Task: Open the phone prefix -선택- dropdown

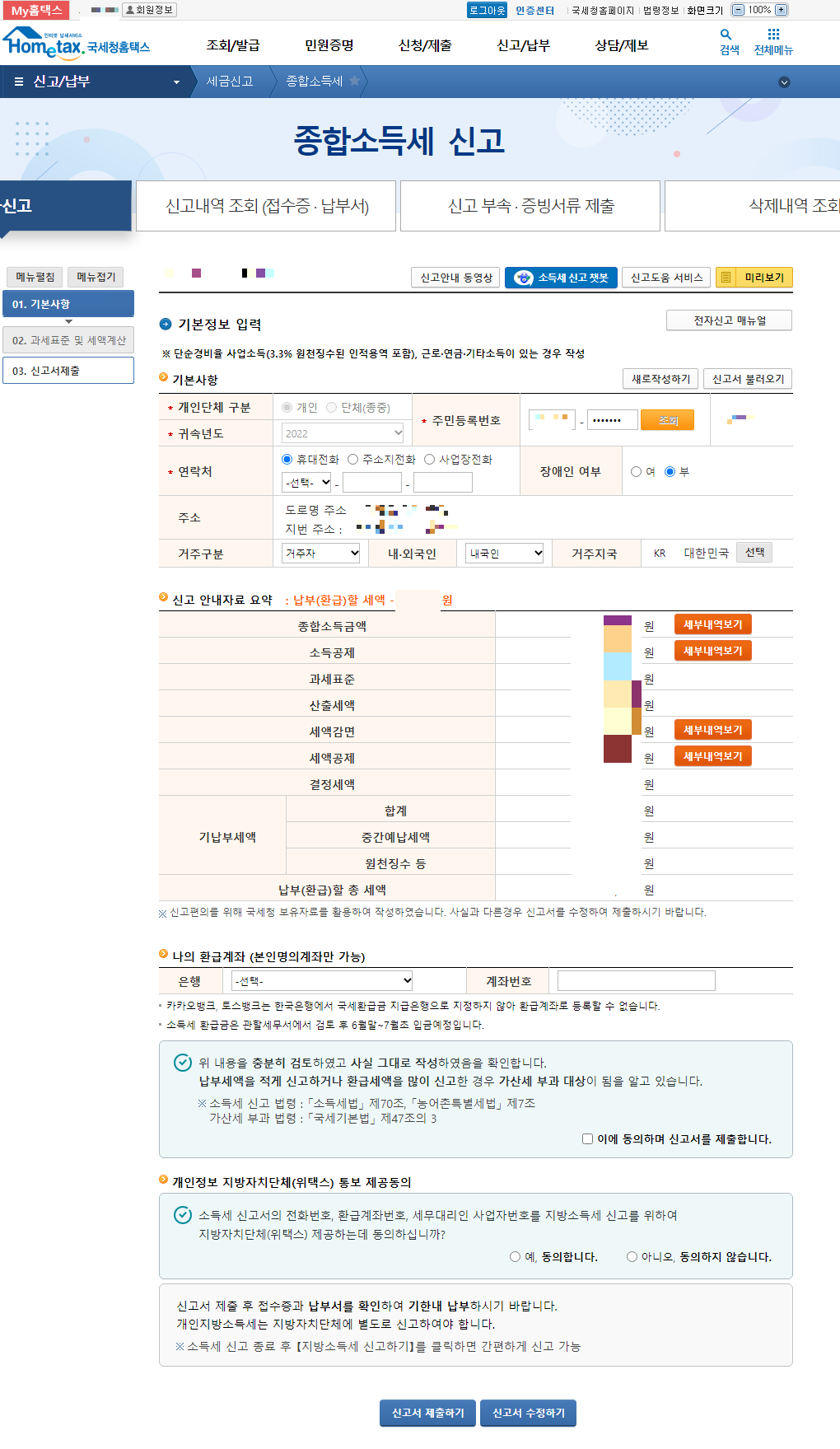Action: click(x=306, y=483)
